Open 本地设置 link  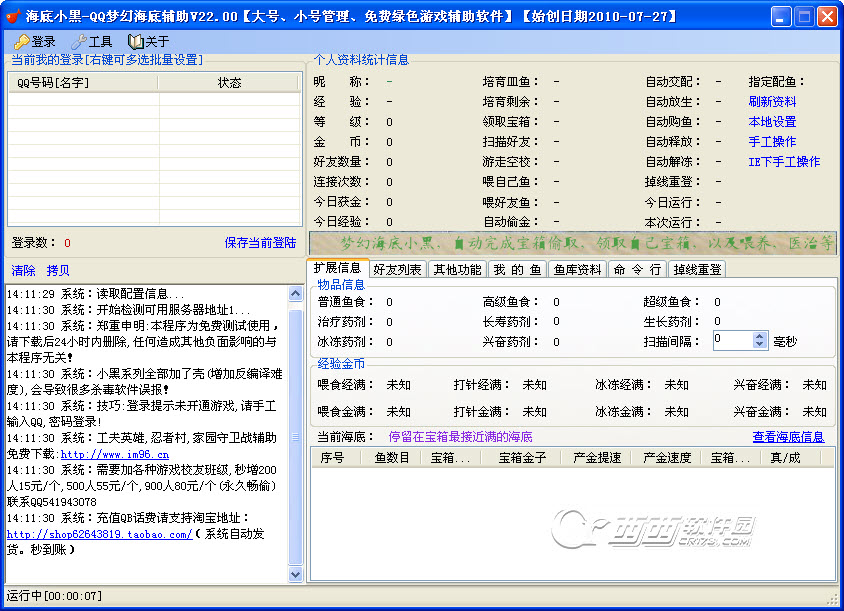click(x=772, y=122)
